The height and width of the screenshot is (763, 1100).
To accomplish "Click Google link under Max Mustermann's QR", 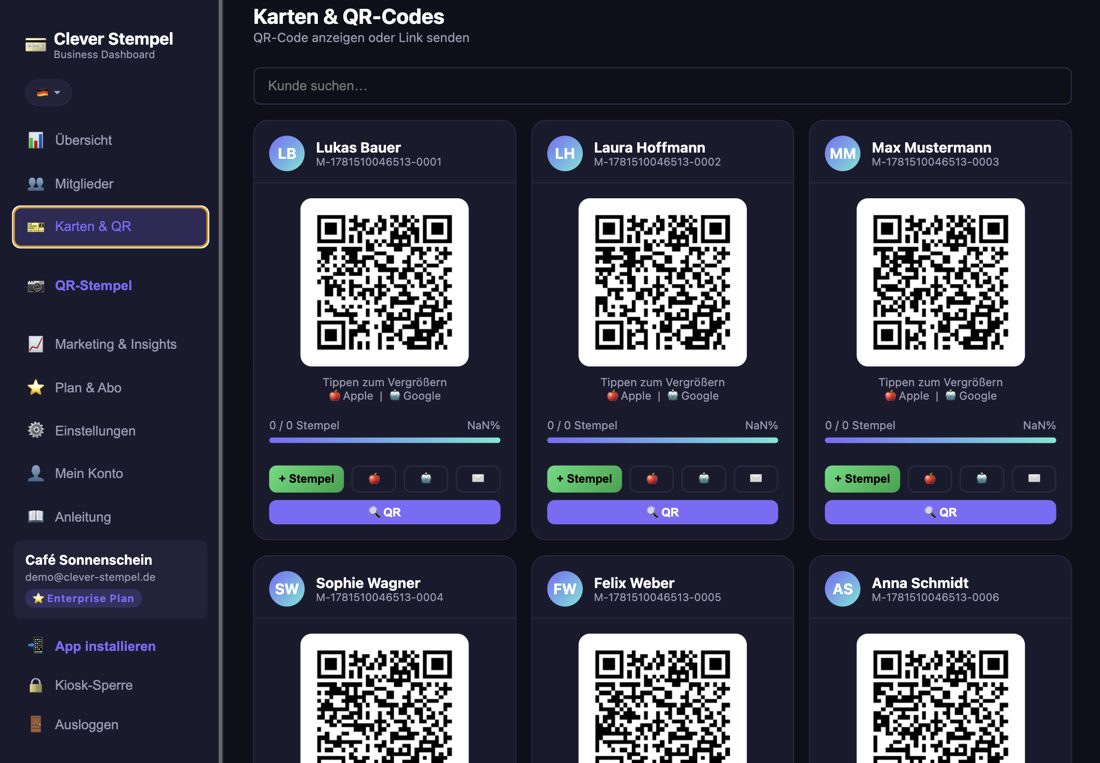I will pyautogui.click(x=971, y=396).
